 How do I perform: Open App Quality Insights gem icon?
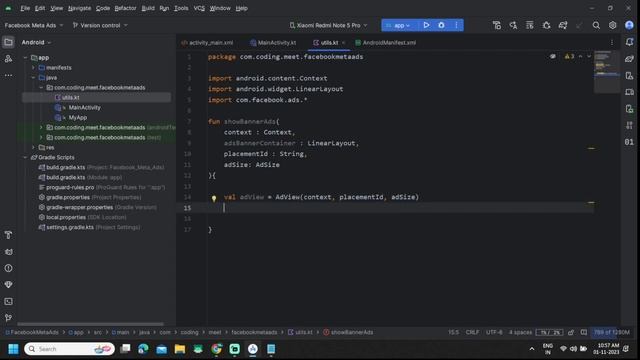point(8,284)
